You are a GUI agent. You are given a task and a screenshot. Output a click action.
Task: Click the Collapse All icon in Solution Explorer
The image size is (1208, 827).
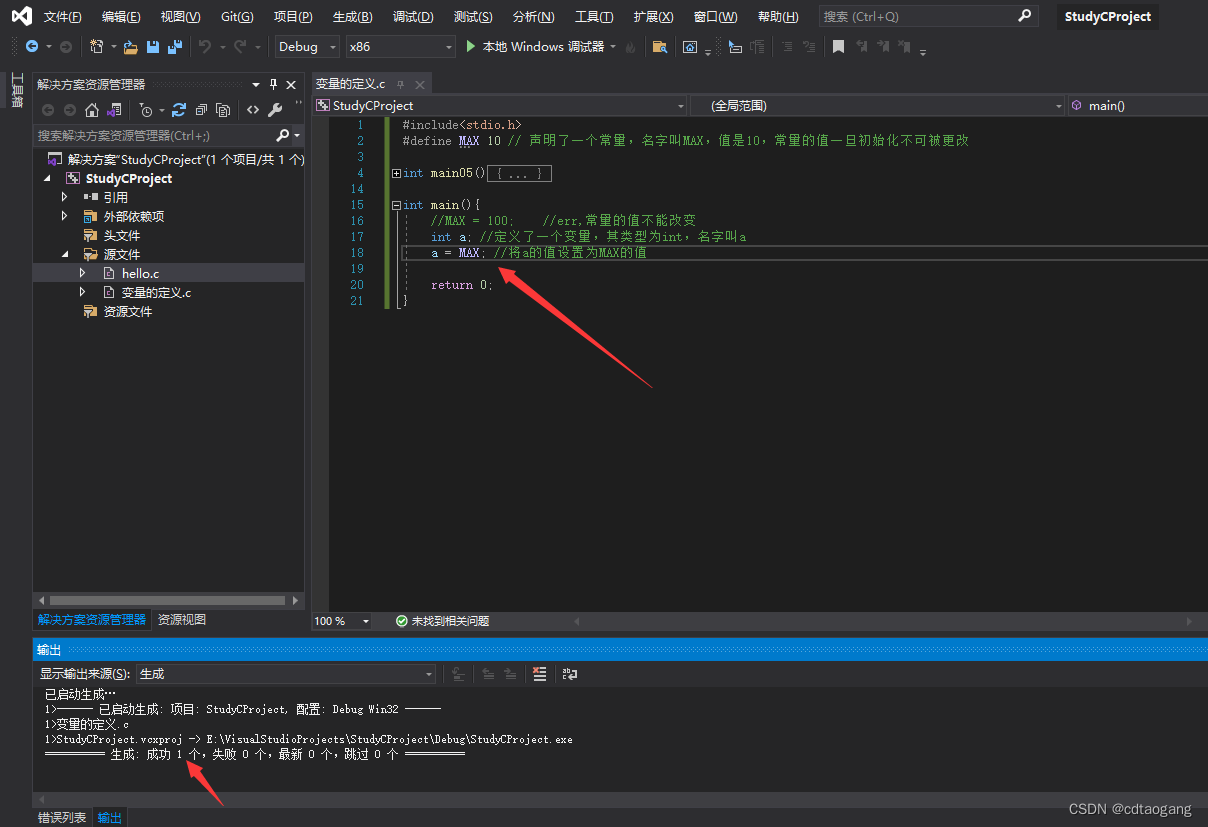[201, 110]
